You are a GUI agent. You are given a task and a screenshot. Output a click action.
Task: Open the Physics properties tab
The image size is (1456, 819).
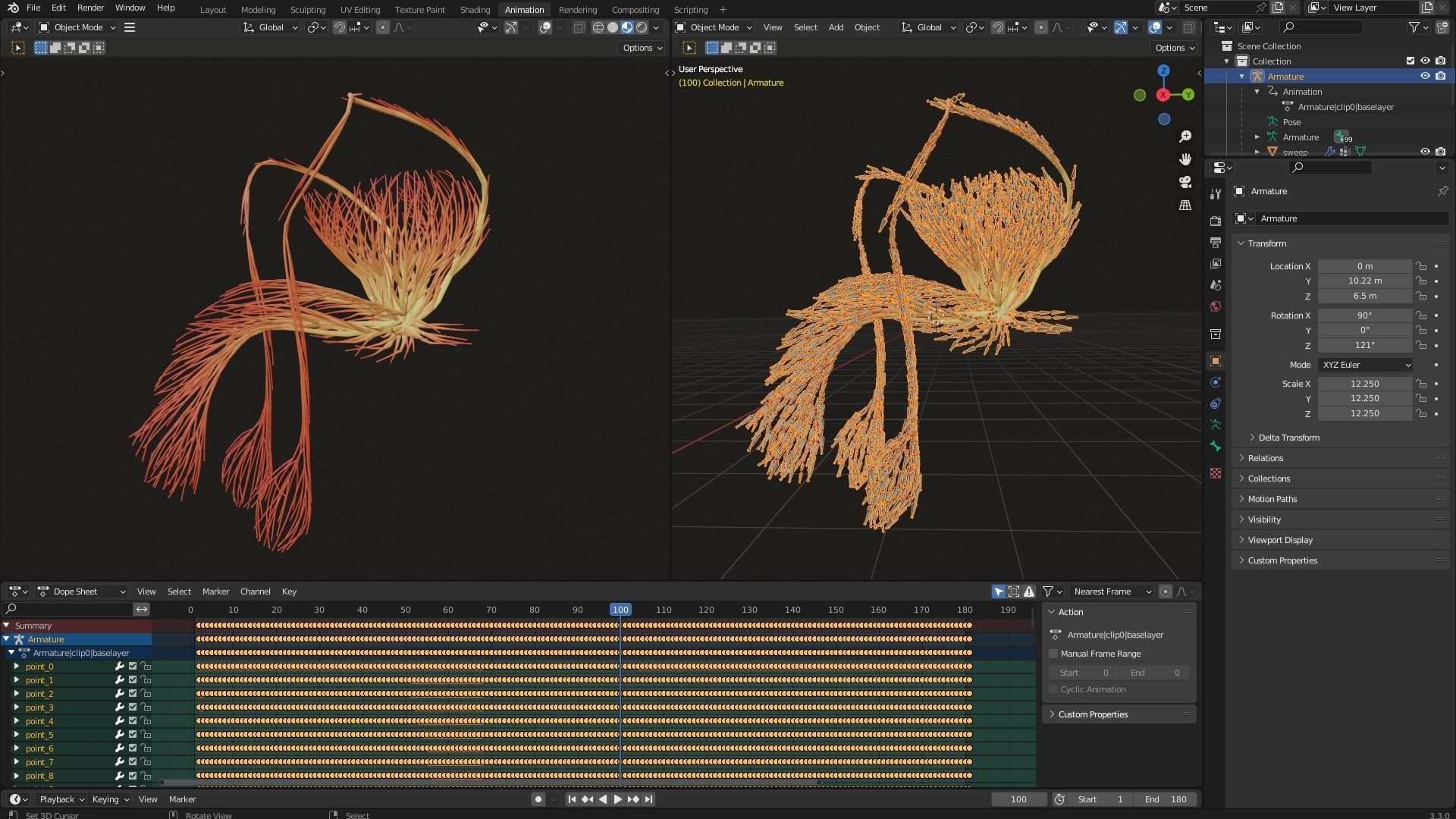[1216, 382]
